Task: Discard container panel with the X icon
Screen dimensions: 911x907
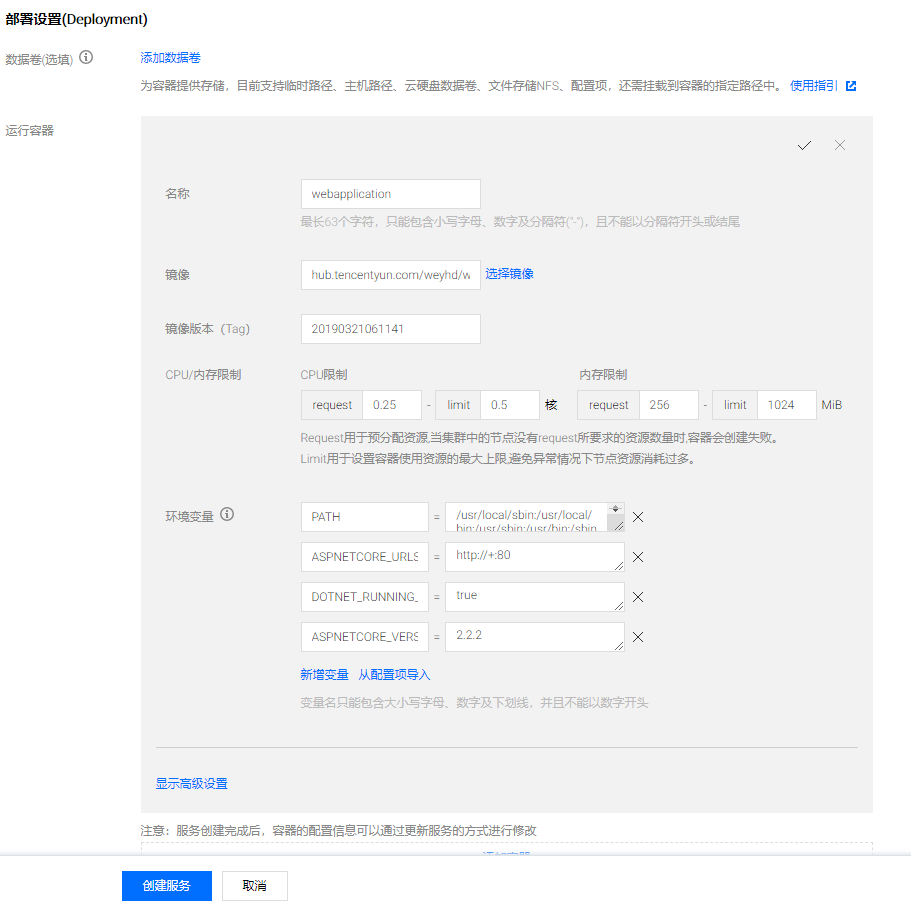Action: tap(840, 145)
